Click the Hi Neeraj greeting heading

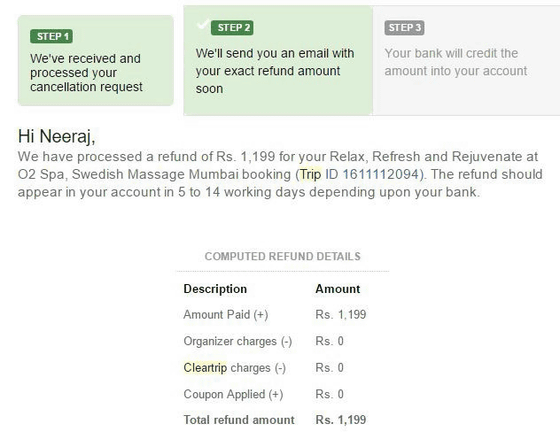pyautogui.click(x=57, y=136)
